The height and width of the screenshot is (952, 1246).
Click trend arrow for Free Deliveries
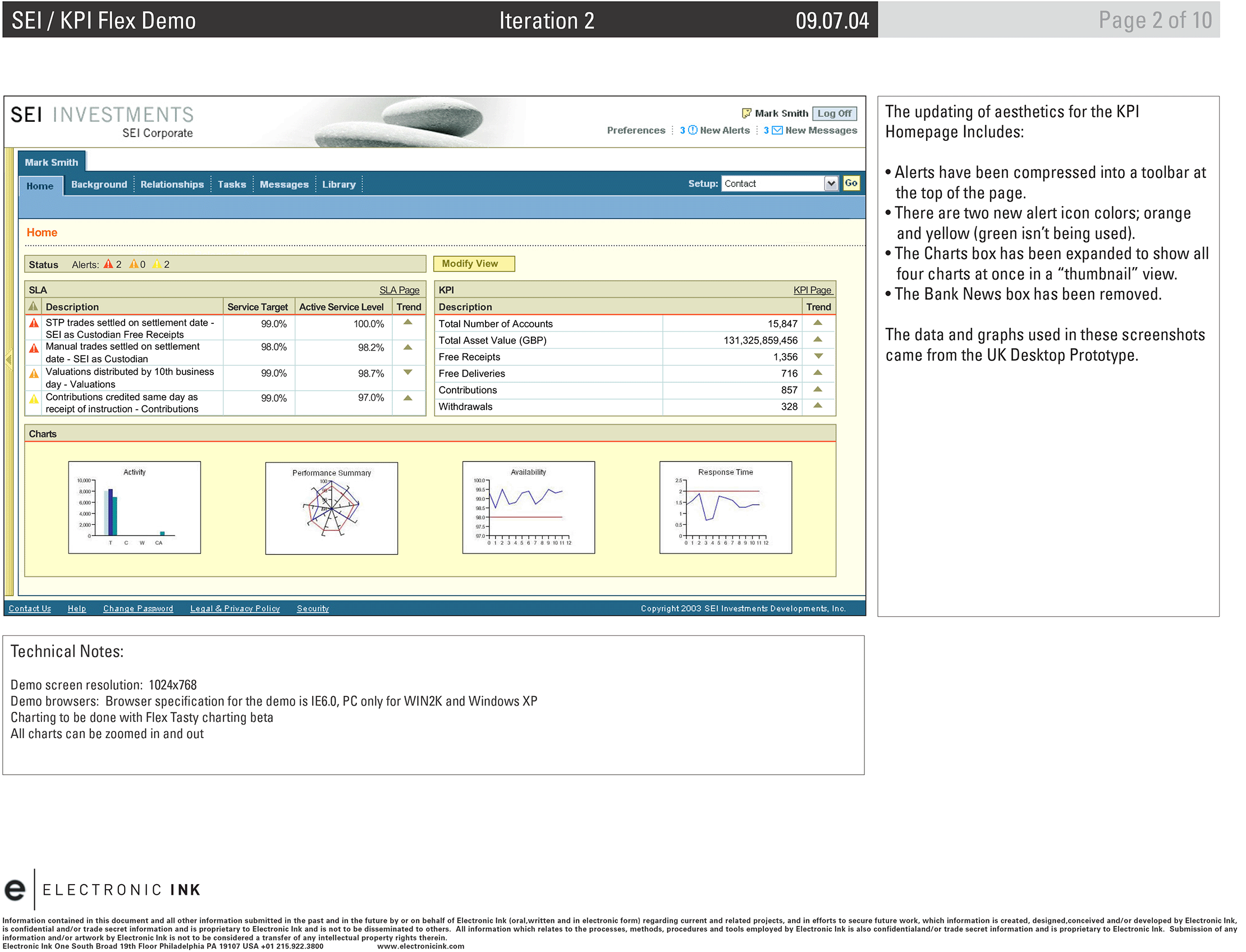(x=818, y=373)
